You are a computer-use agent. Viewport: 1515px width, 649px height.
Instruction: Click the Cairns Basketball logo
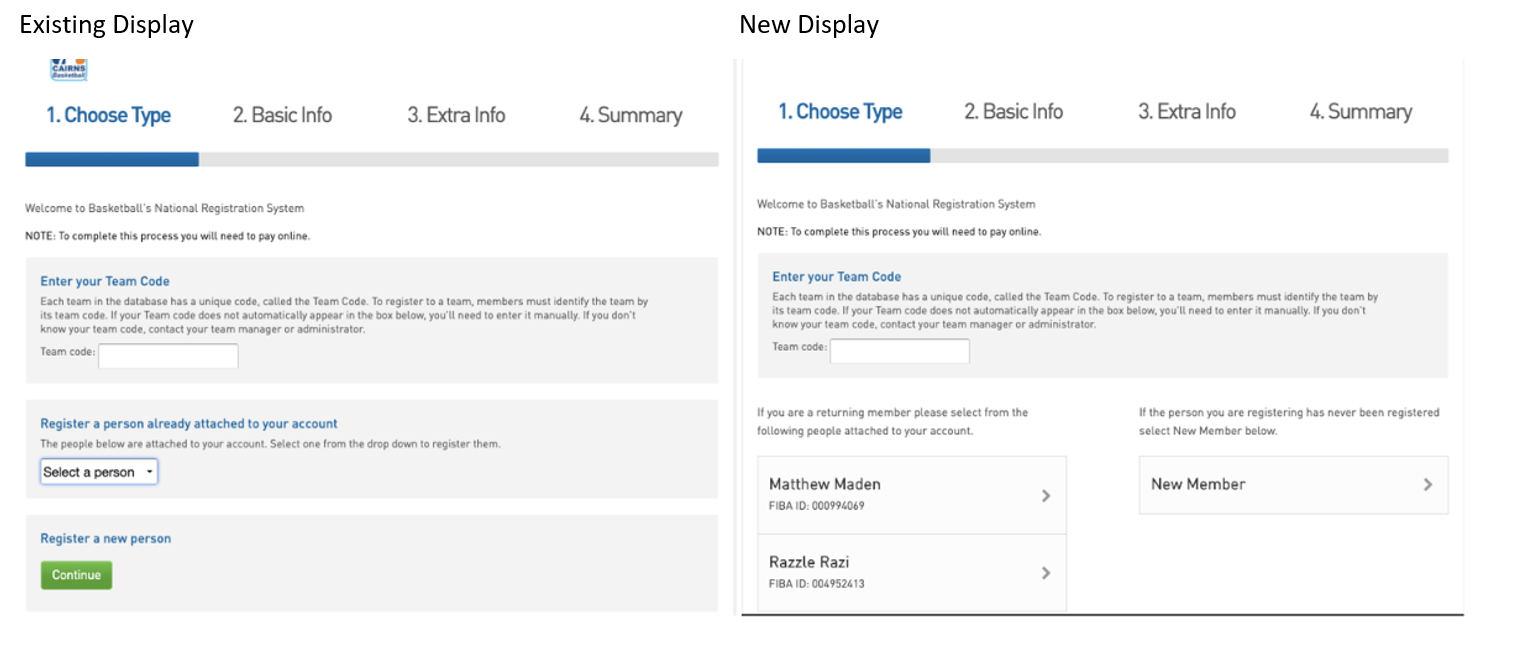(x=69, y=69)
